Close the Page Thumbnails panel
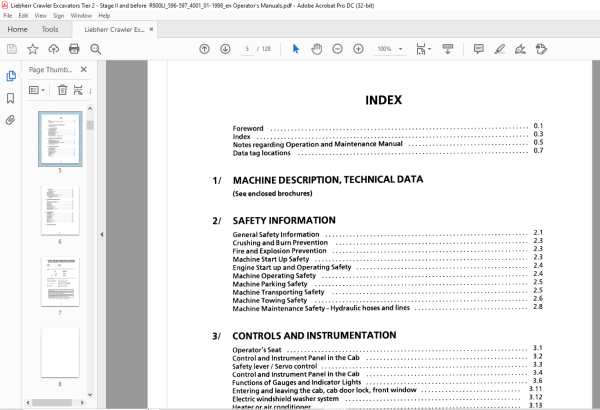This screenshot has height=410, width=600. (84, 69)
